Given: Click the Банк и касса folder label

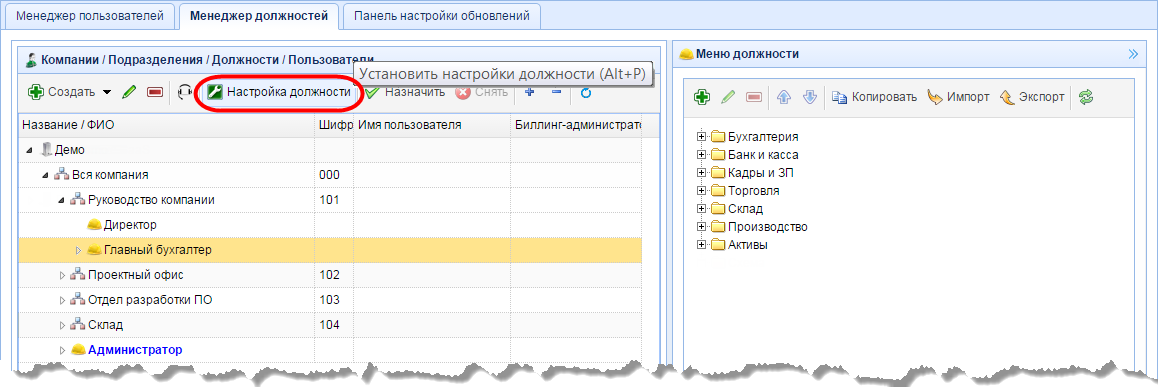Looking at the screenshot, I should click(x=763, y=155).
